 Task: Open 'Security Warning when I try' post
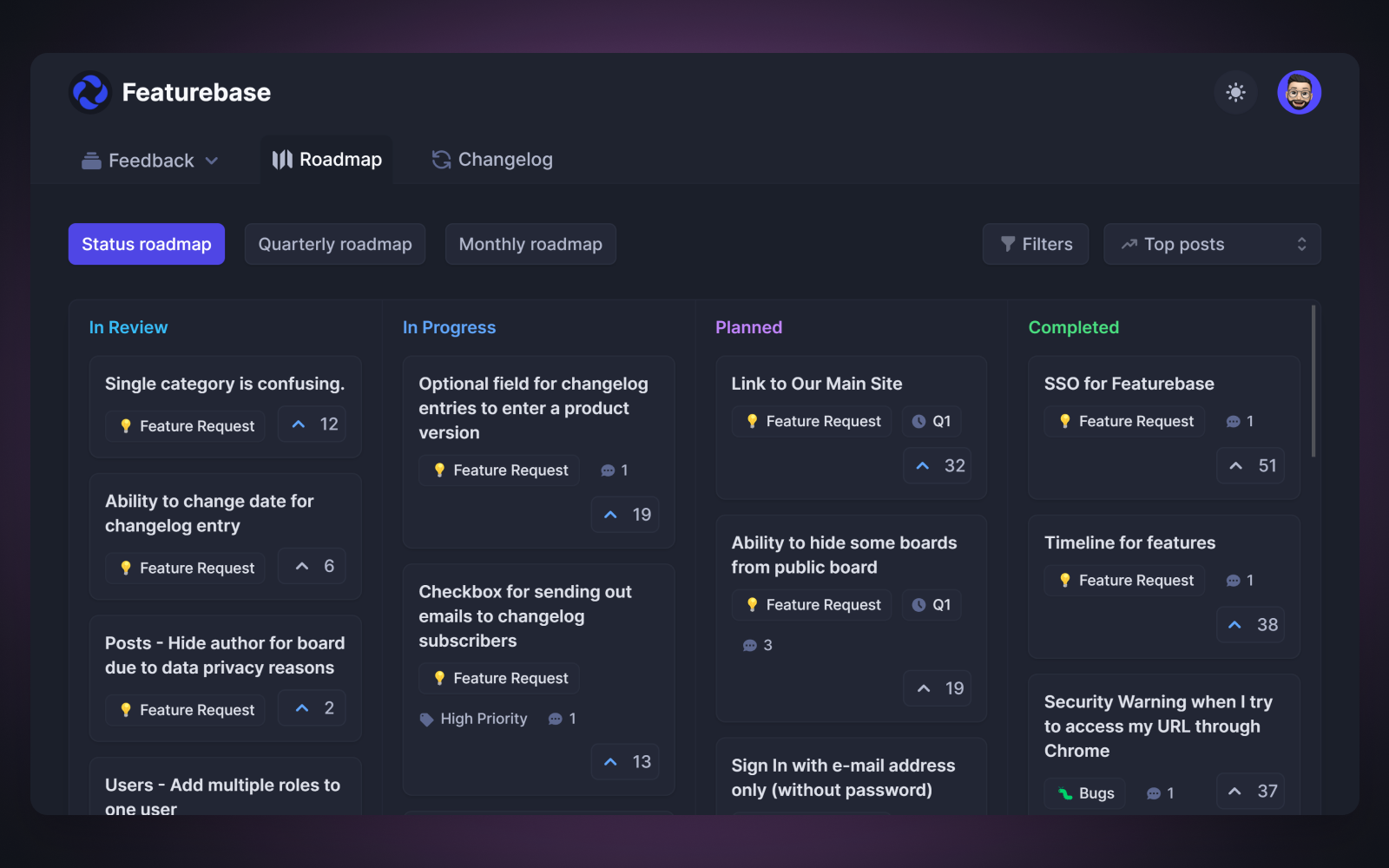[1158, 727]
